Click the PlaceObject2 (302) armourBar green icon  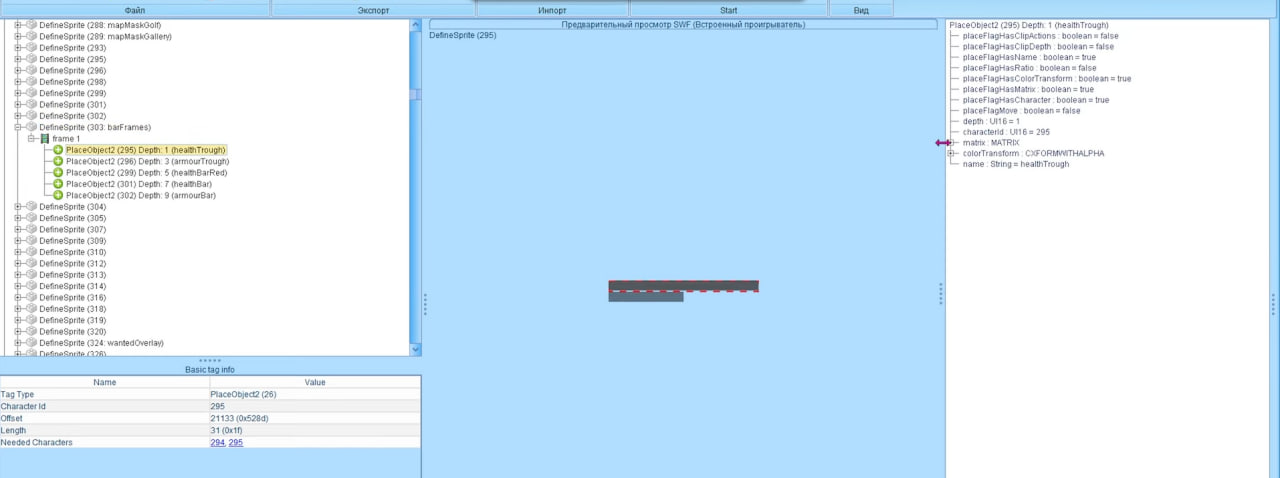58,195
